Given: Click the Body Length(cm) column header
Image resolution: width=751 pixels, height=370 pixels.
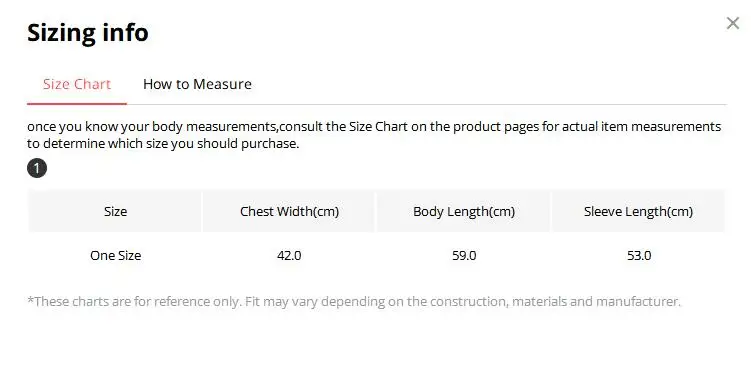Looking at the screenshot, I should coord(464,212).
